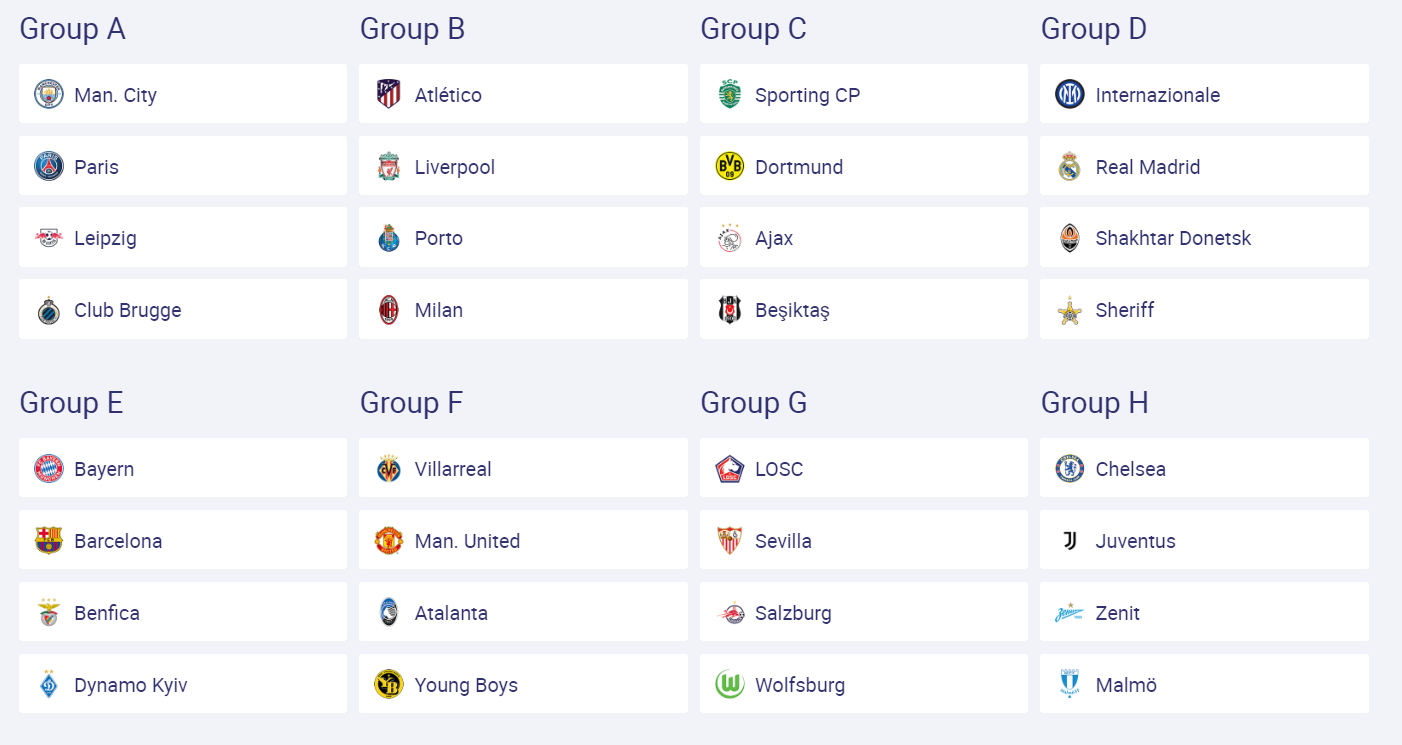
Task: Click the Barcelona club crest
Action: [48, 541]
